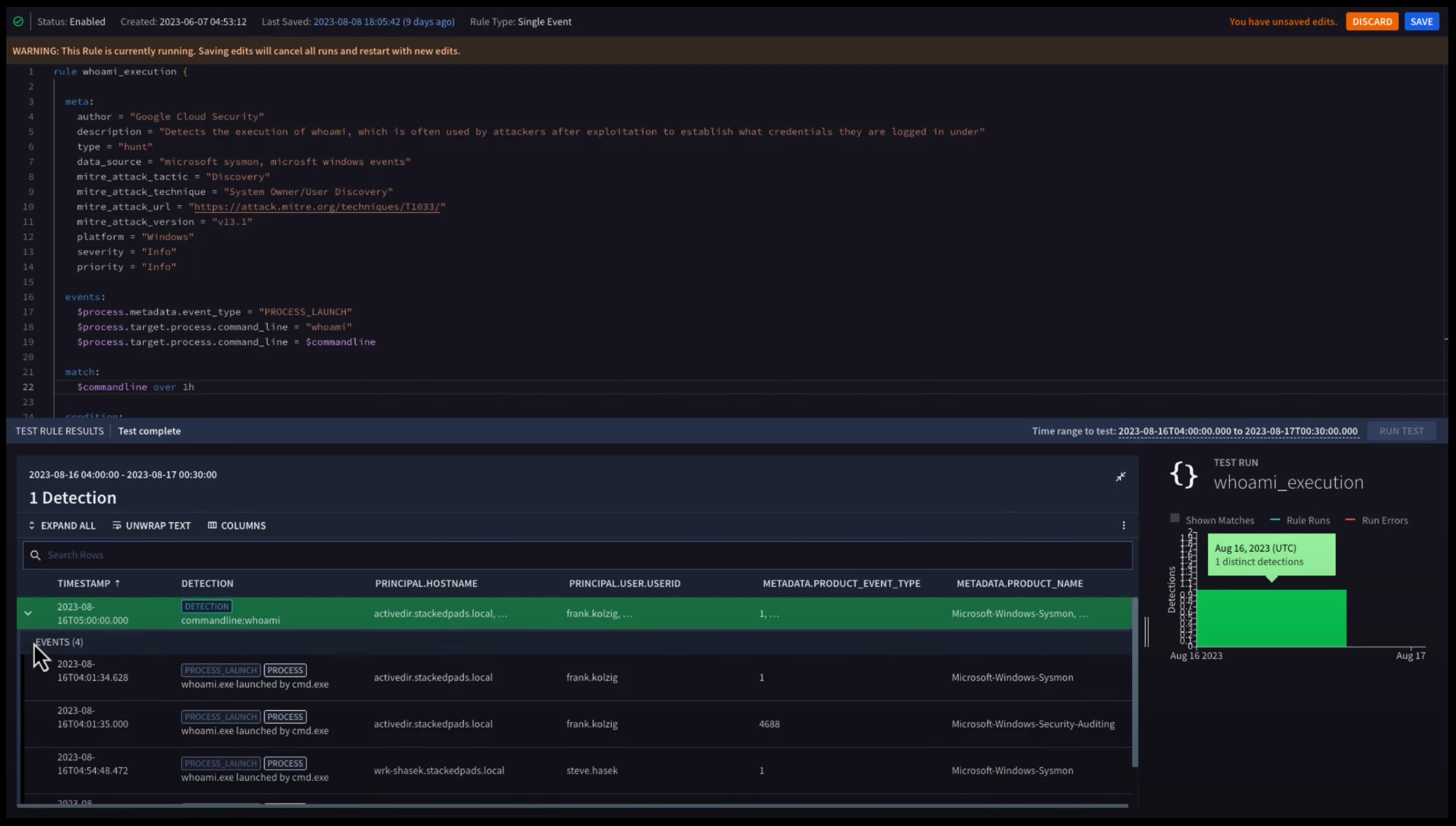This screenshot has width=1456, height=826.
Task: Select the Test Rule Results tab label
Action: tap(59, 432)
